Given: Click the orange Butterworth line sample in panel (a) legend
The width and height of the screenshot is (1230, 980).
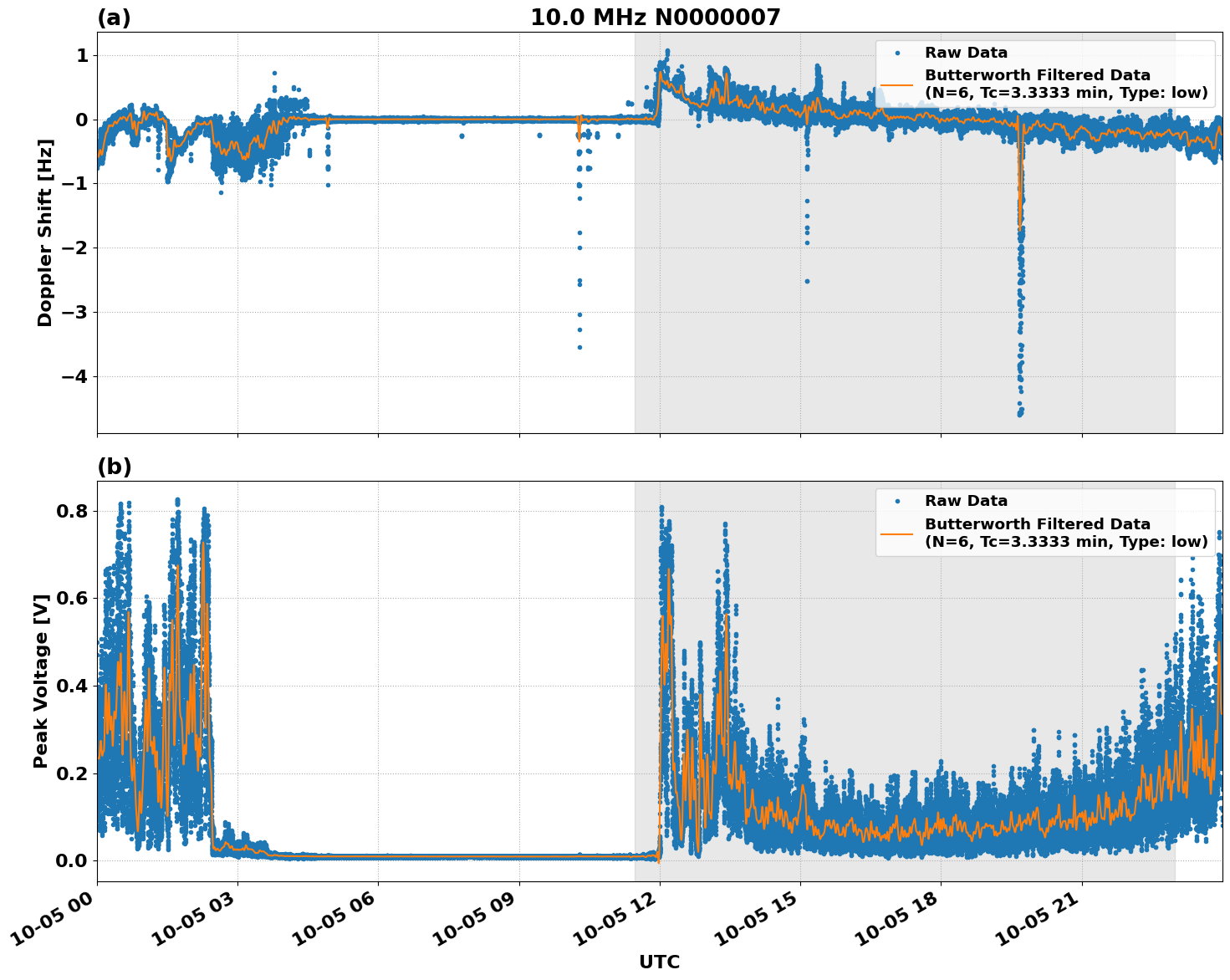Looking at the screenshot, I should click(897, 84).
